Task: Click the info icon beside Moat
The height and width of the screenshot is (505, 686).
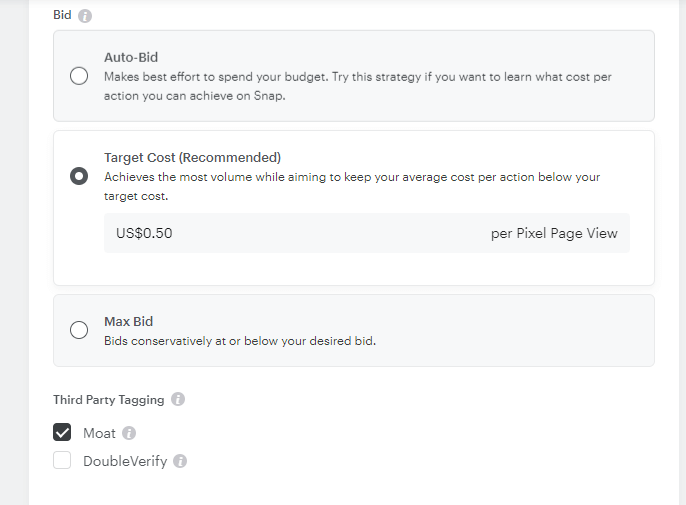Action: coord(129,433)
